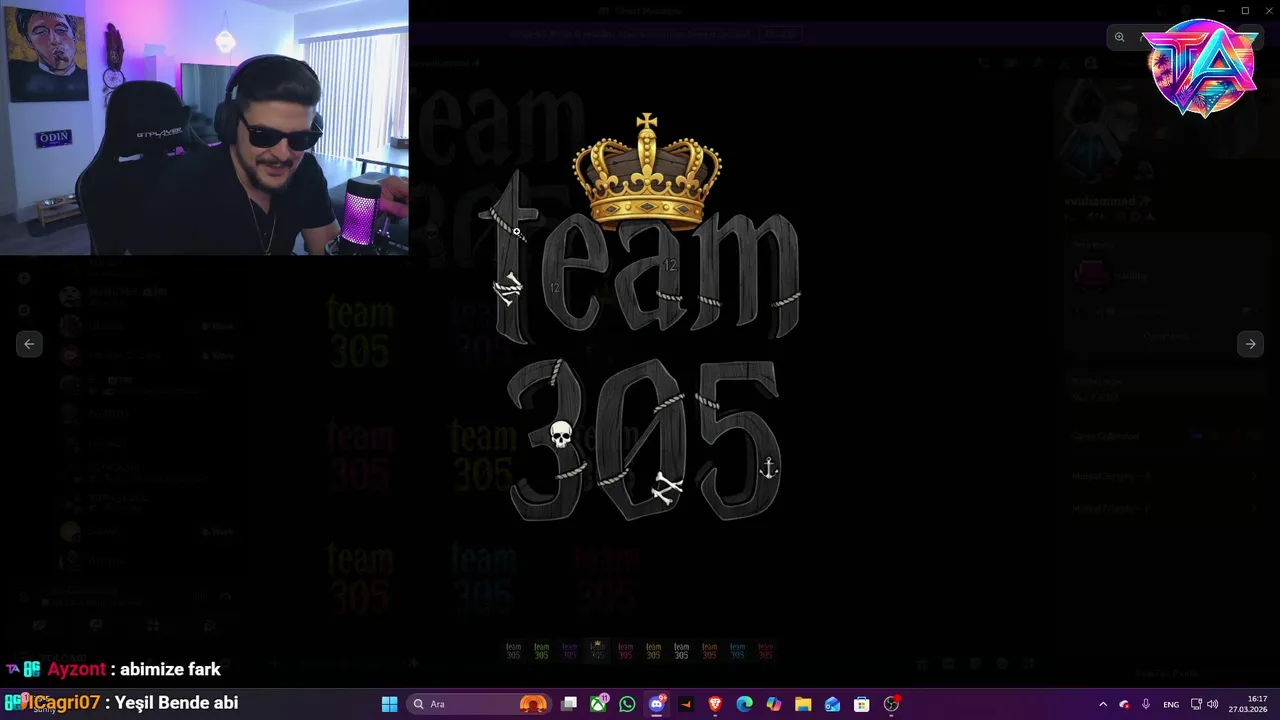
Task: Open the enlarged crowned team 305 image
Action: (640, 317)
